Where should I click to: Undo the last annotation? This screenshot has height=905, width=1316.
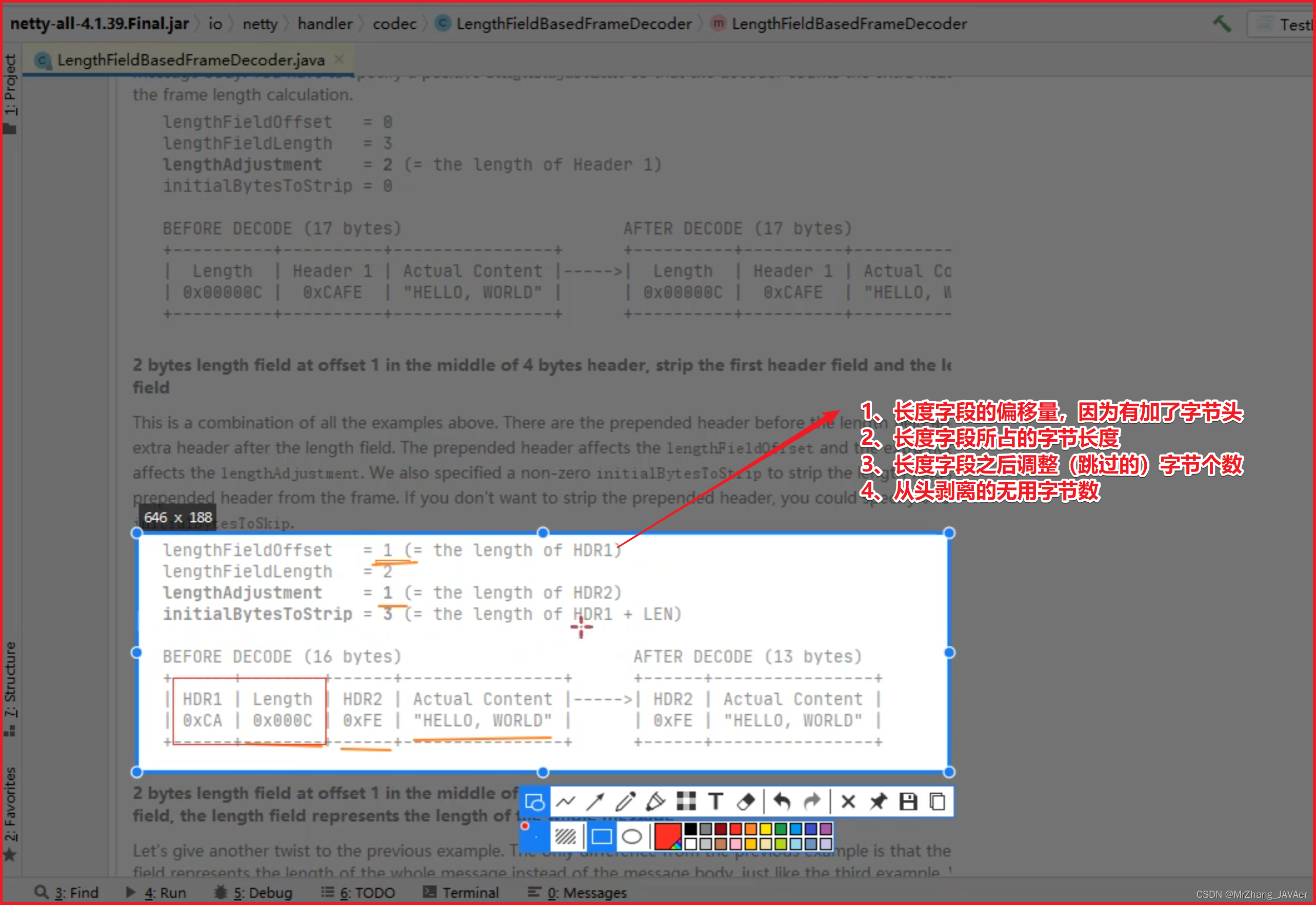782,802
